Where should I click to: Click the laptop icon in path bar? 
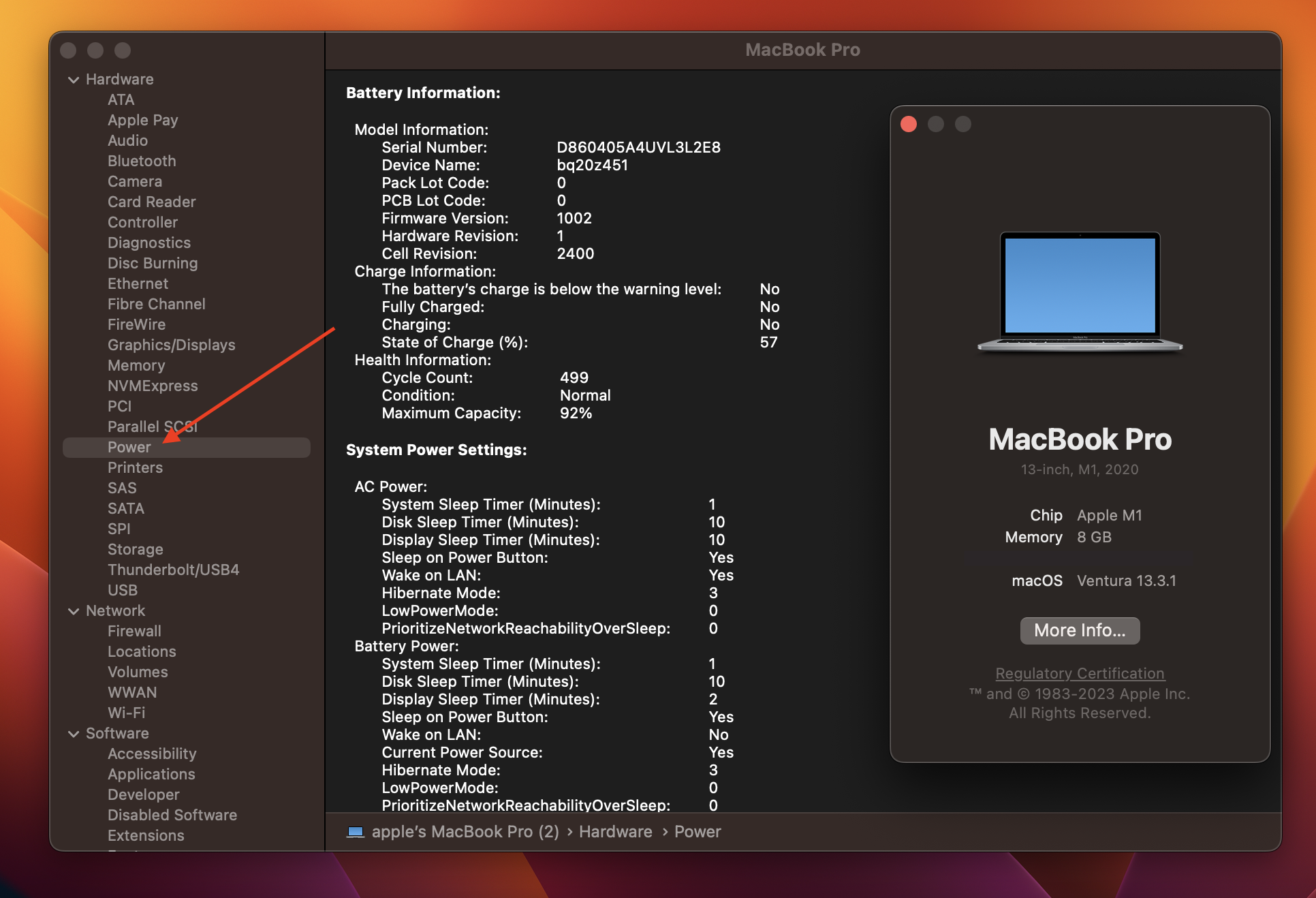point(356,832)
